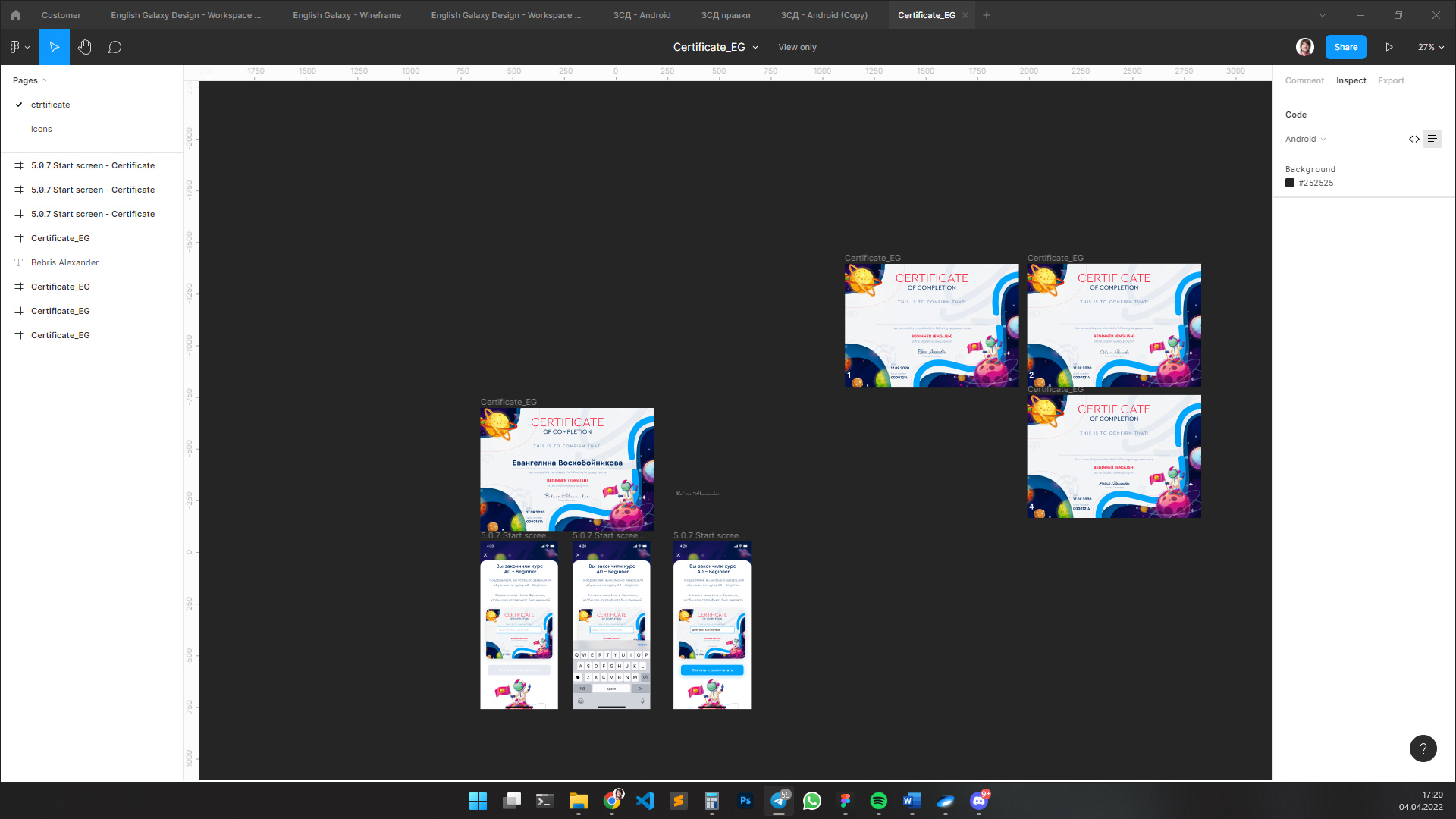Switch to the Comment panel tab
The image size is (1456, 819).
(x=1304, y=80)
